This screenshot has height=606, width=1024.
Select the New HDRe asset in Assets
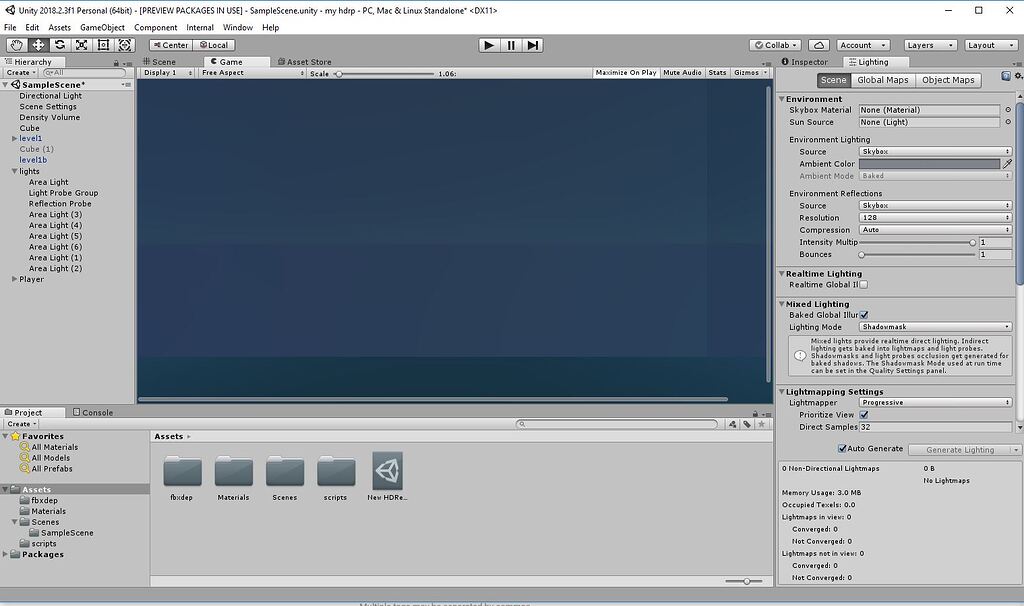388,470
